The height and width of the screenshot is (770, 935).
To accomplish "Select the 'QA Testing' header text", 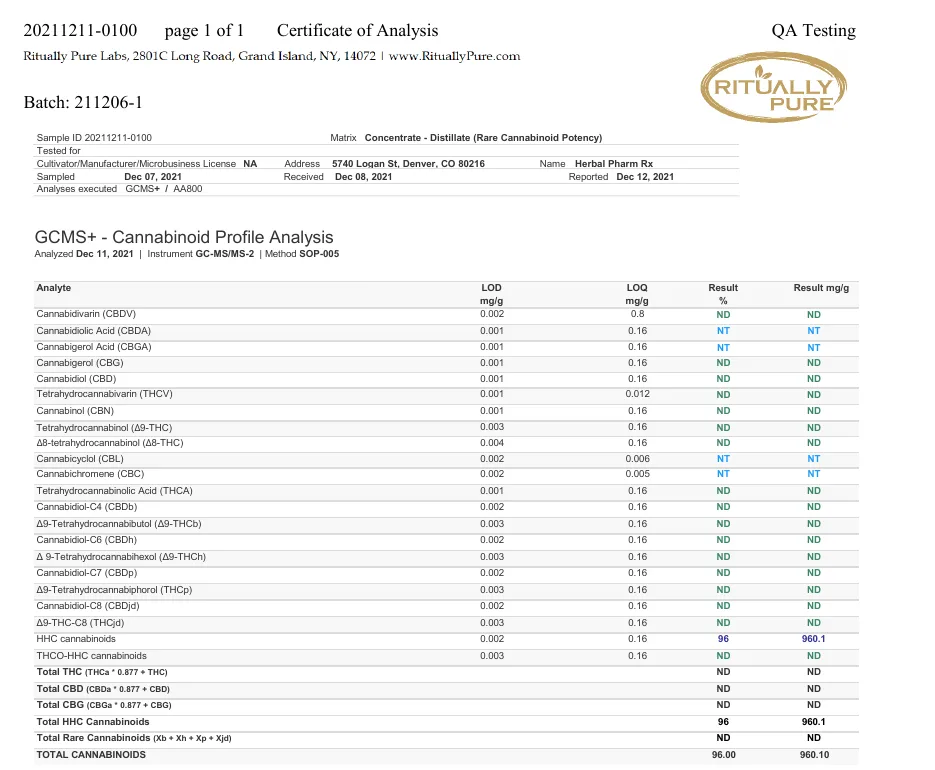I will point(813,30).
